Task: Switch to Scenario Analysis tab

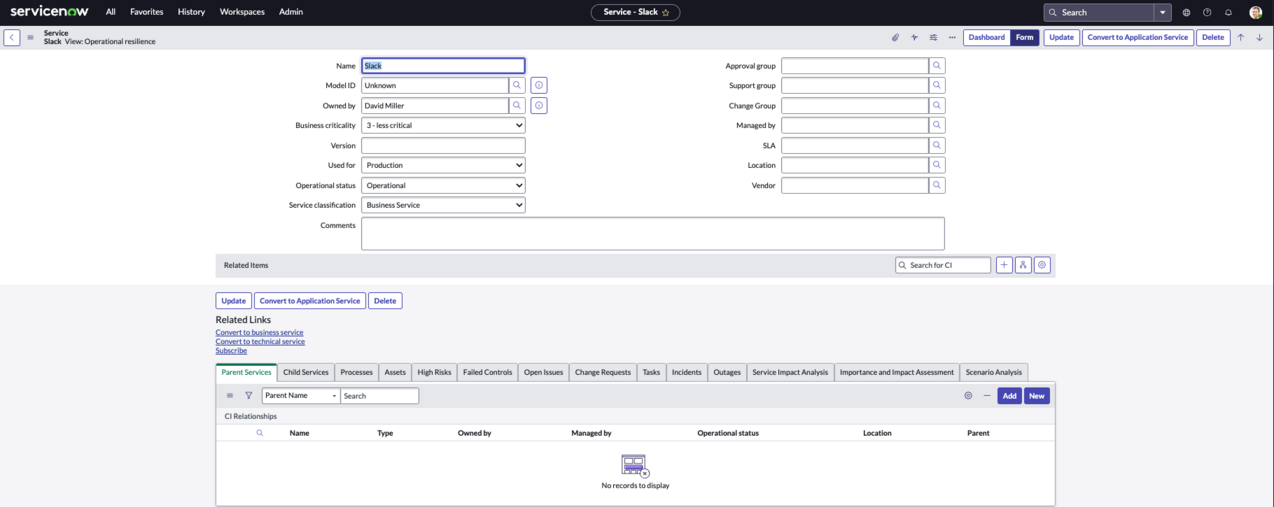Action: 994,372
